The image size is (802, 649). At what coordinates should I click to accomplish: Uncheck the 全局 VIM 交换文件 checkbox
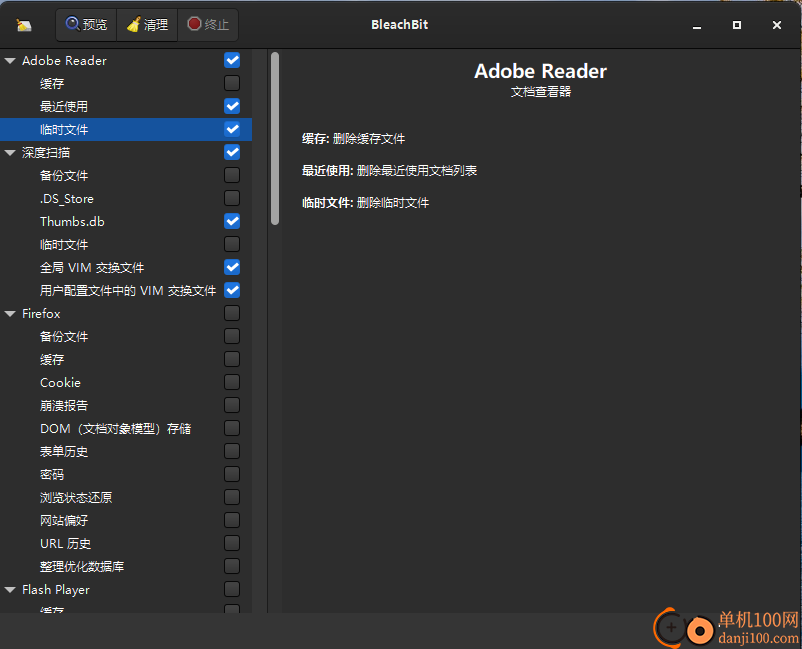tap(232, 267)
